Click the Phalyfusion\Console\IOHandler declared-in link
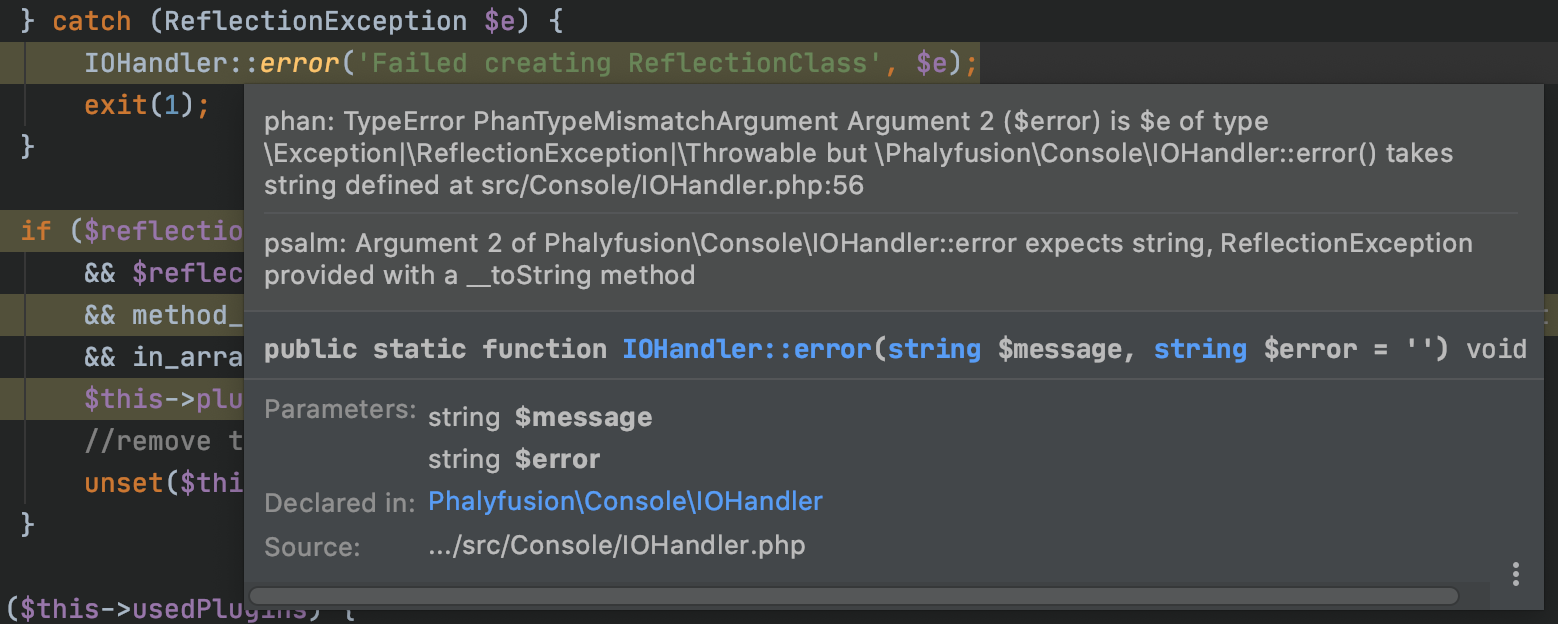This screenshot has width=1558, height=624. 625,501
